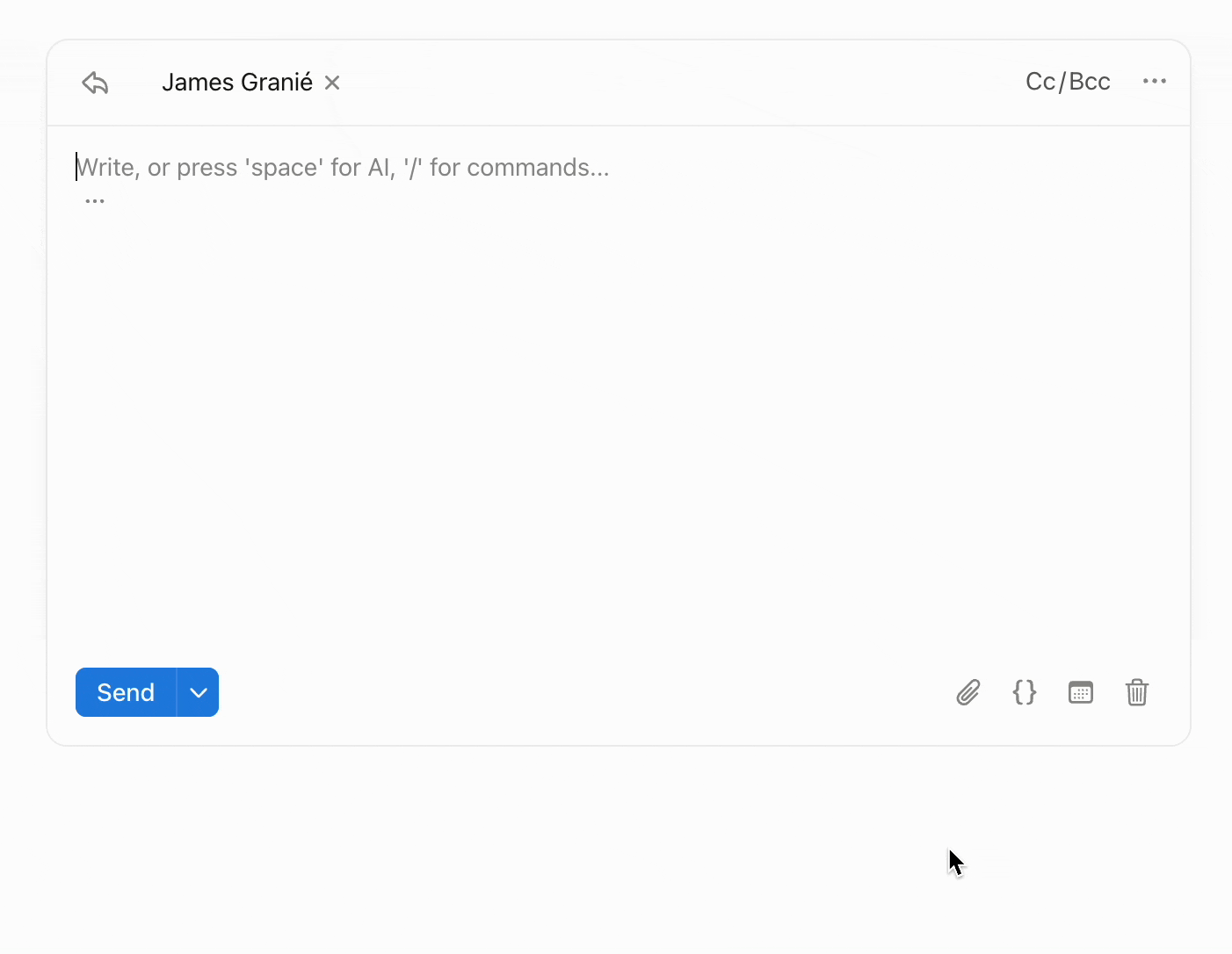Select the James Granié recipient chip
The image size is (1232, 954).
click(236, 83)
